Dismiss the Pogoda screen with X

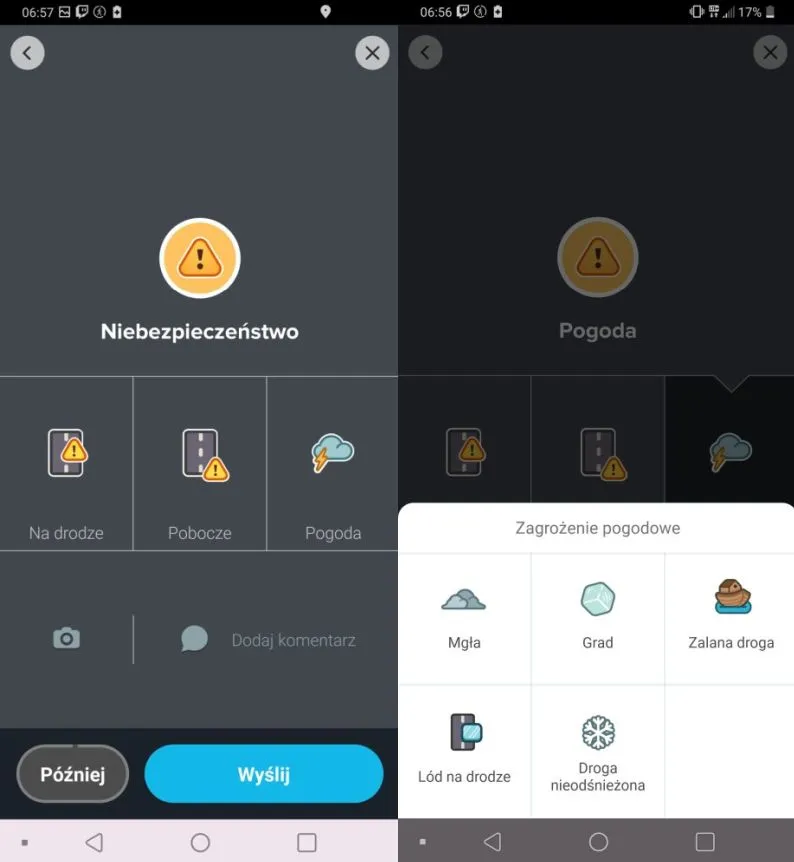pos(770,52)
